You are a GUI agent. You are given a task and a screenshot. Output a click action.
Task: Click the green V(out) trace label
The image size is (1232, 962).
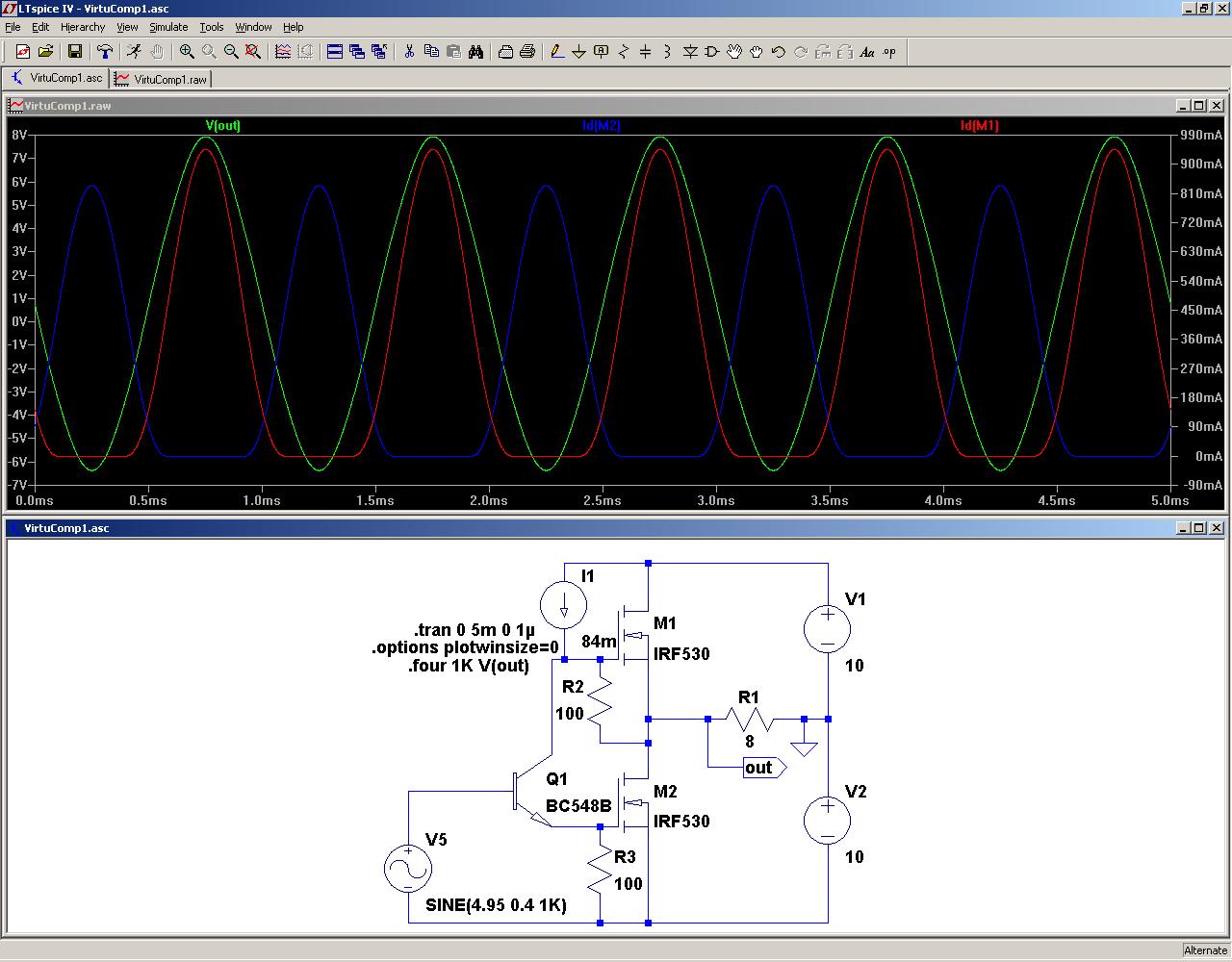click(223, 126)
